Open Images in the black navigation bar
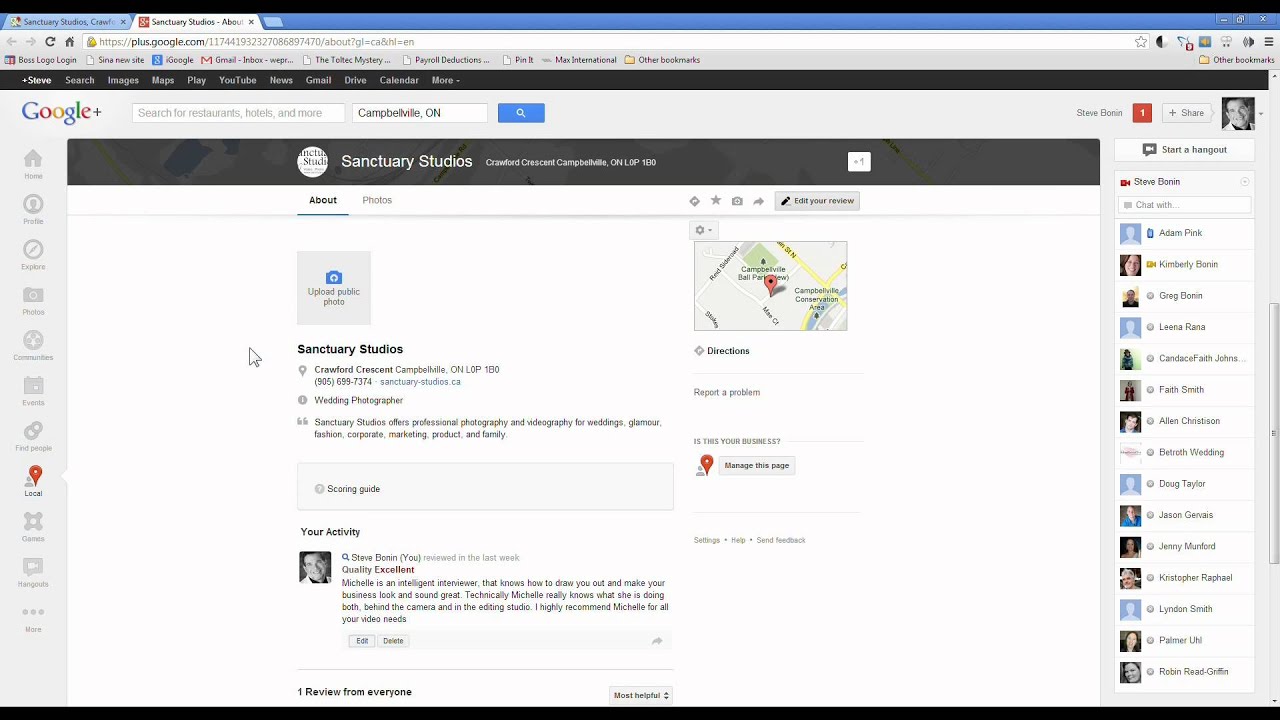 [x=123, y=80]
